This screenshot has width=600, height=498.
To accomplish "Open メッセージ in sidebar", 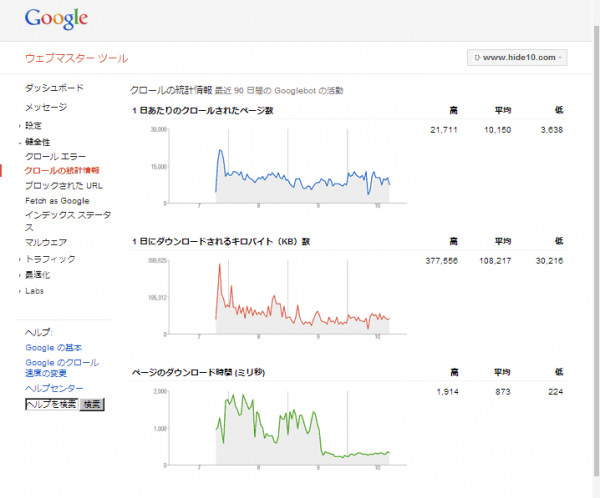I will 46,107.
